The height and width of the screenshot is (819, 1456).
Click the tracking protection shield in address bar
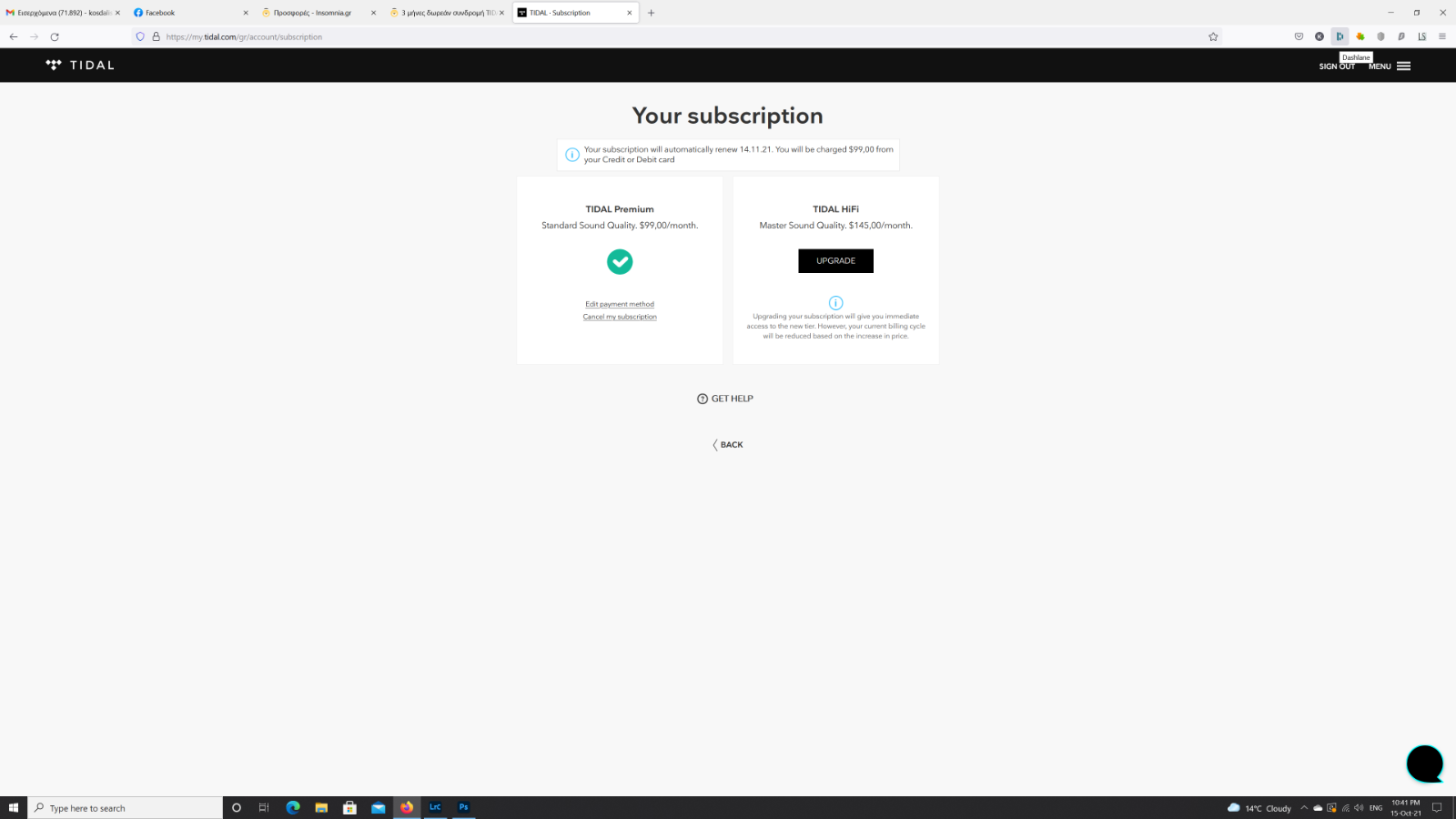coord(140,36)
